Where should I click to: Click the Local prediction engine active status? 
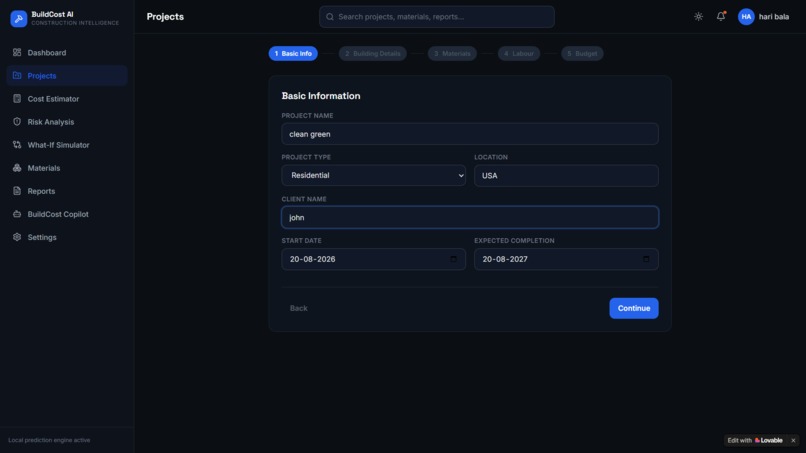pyautogui.click(x=49, y=440)
